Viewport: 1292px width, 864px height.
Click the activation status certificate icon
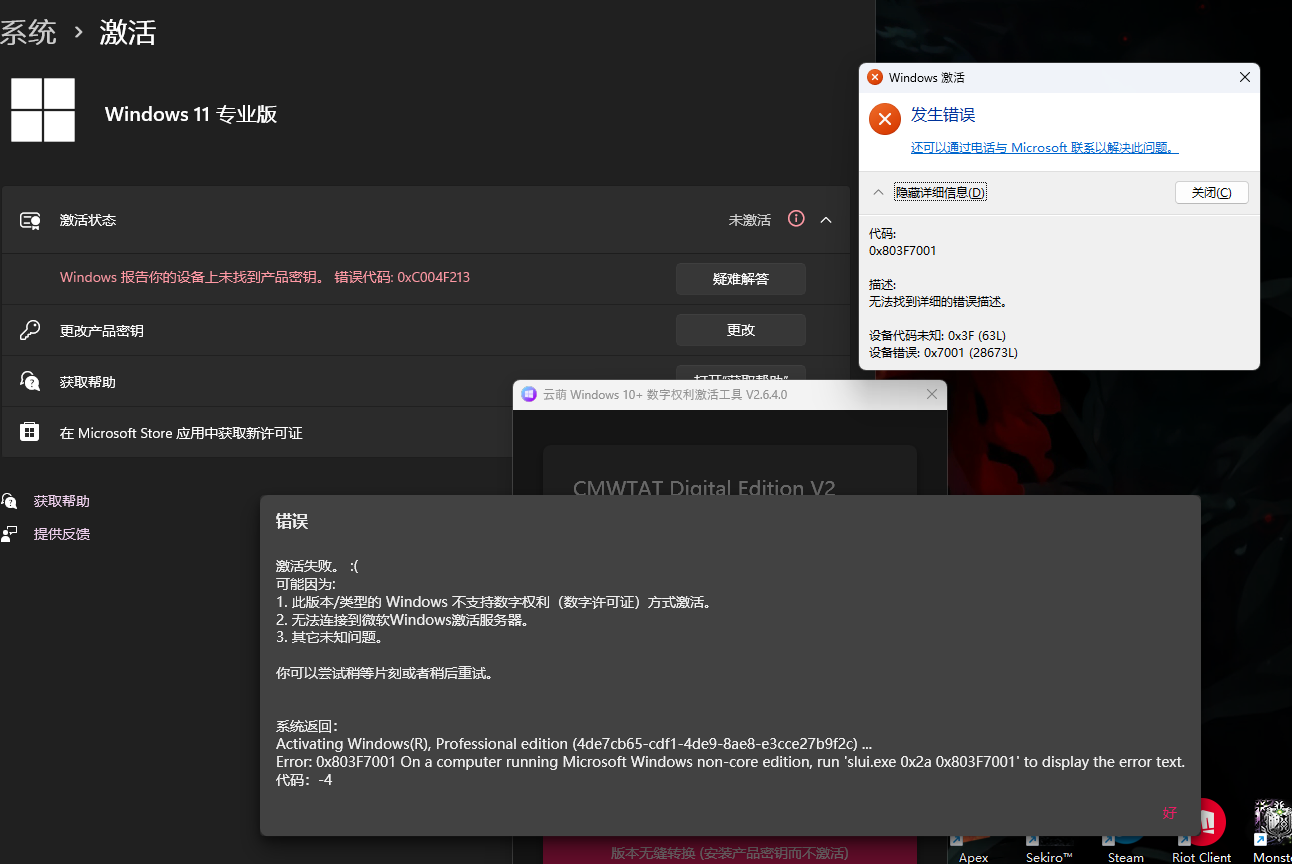pyautogui.click(x=30, y=219)
